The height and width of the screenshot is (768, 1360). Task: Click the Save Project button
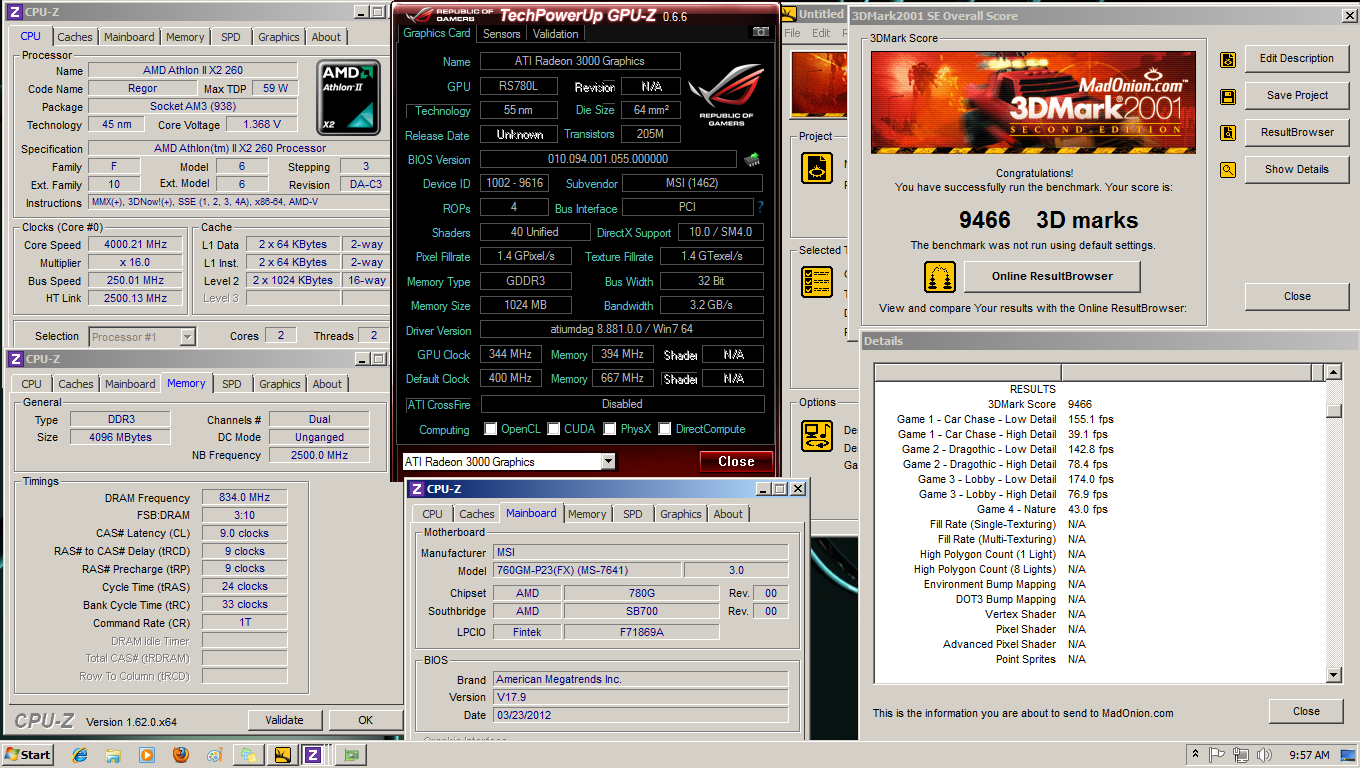[x=1297, y=96]
